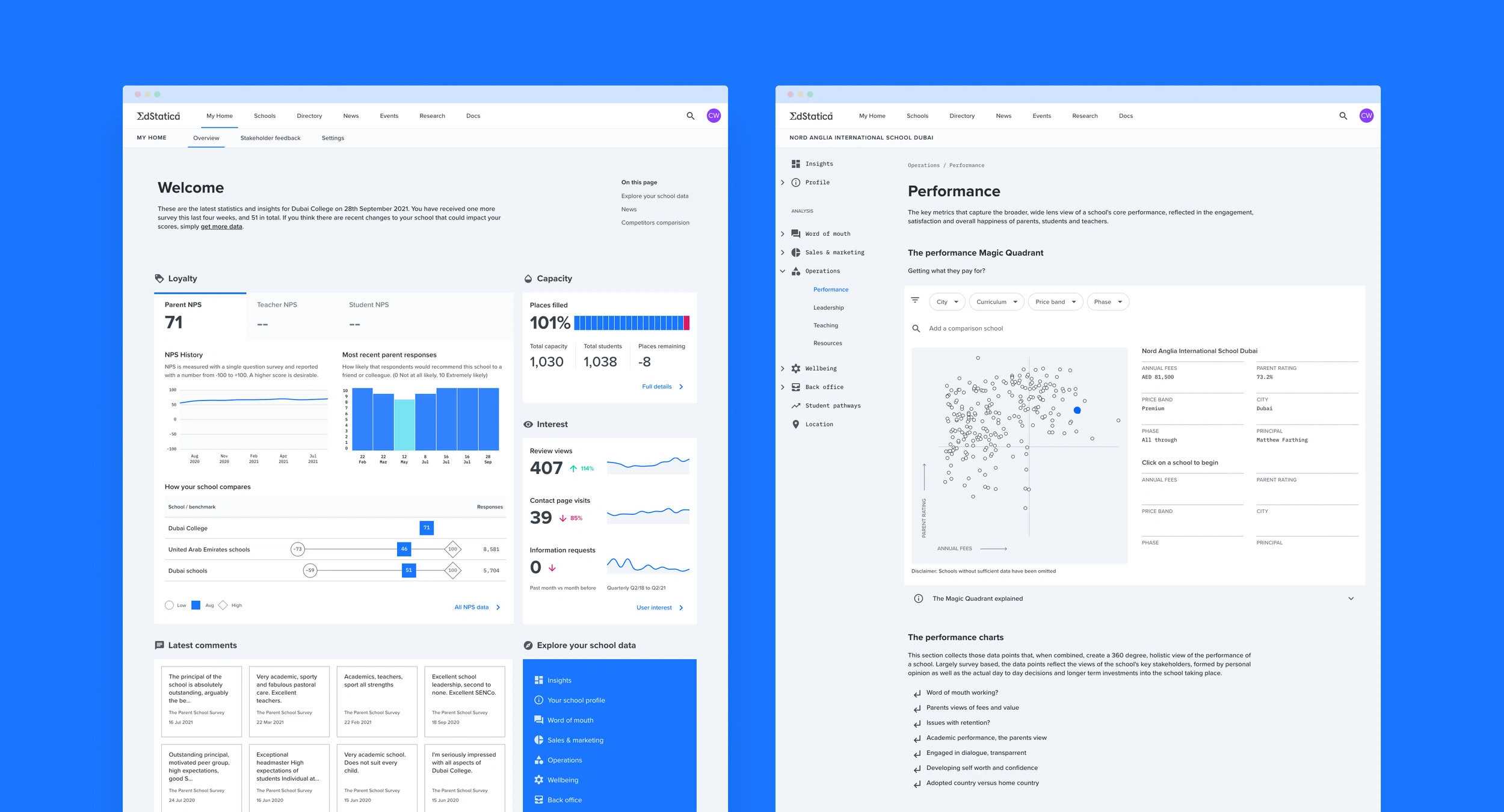This screenshot has width=1504, height=812.
Task: Click Loyalty tag icon
Action: click(x=159, y=278)
